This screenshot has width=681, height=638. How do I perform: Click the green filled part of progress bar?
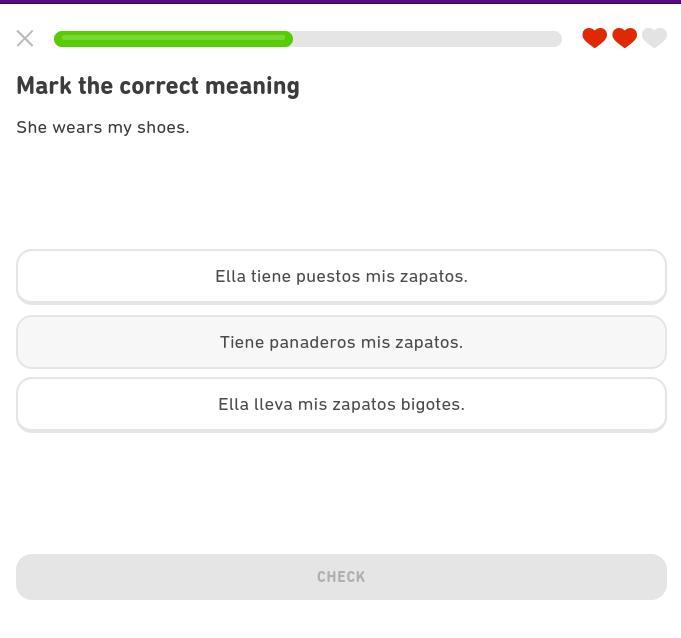173,39
